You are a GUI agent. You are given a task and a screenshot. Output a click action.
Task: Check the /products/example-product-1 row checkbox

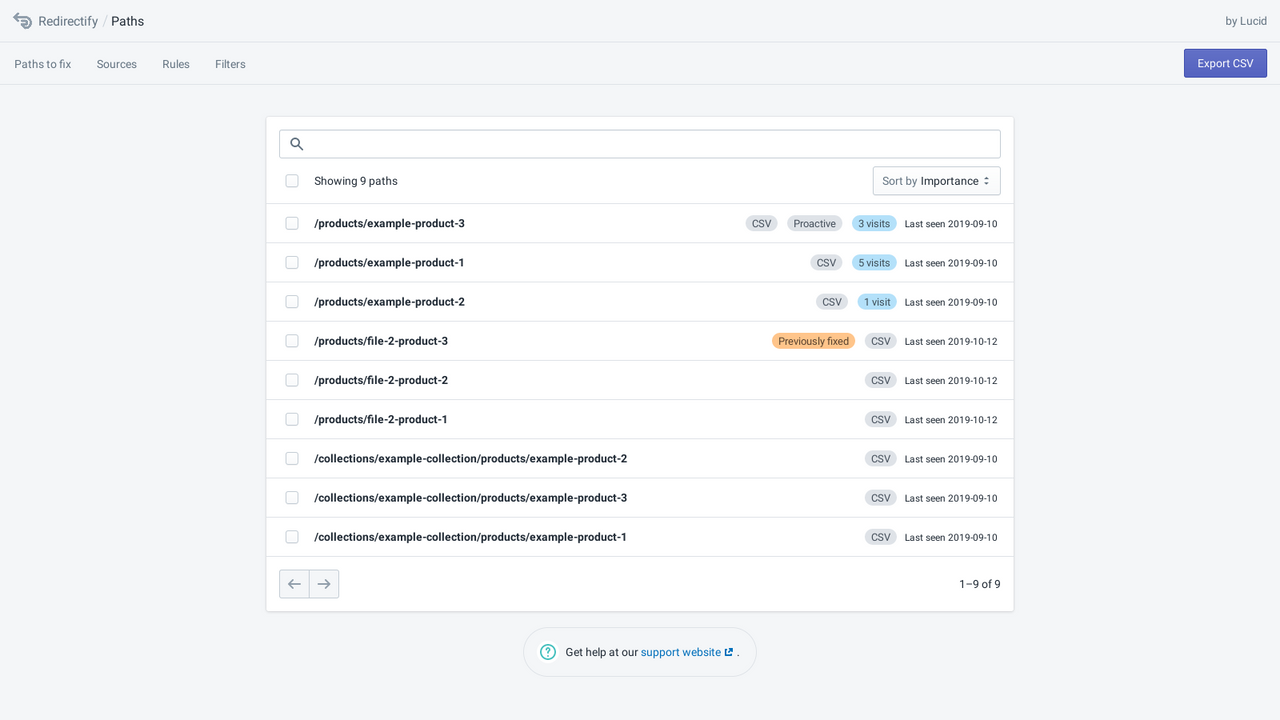coord(292,262)
